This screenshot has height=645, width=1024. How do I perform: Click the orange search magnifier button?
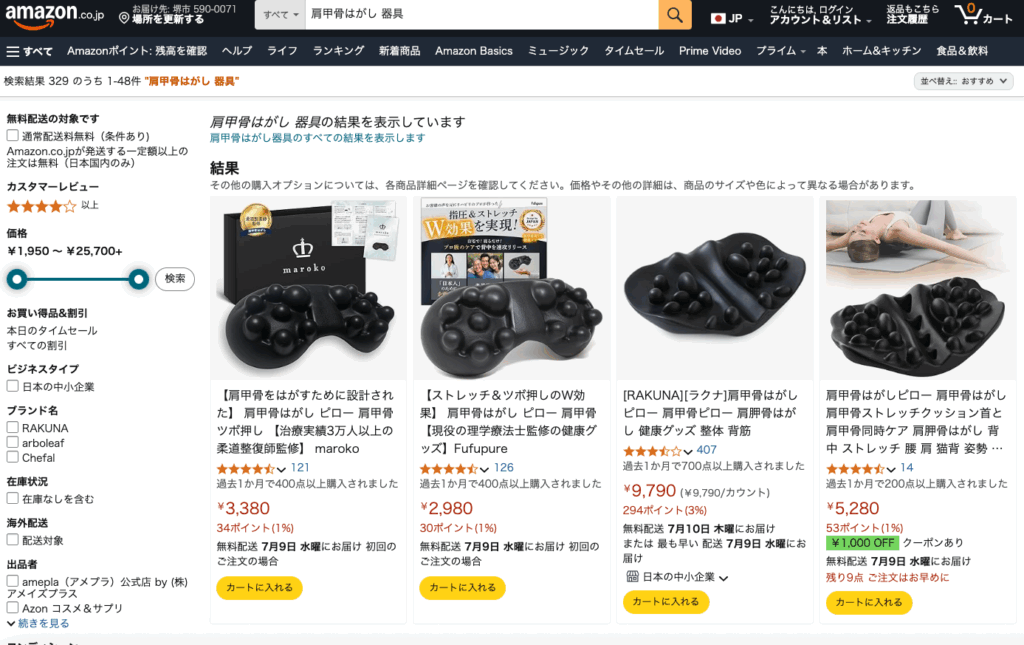675,14
